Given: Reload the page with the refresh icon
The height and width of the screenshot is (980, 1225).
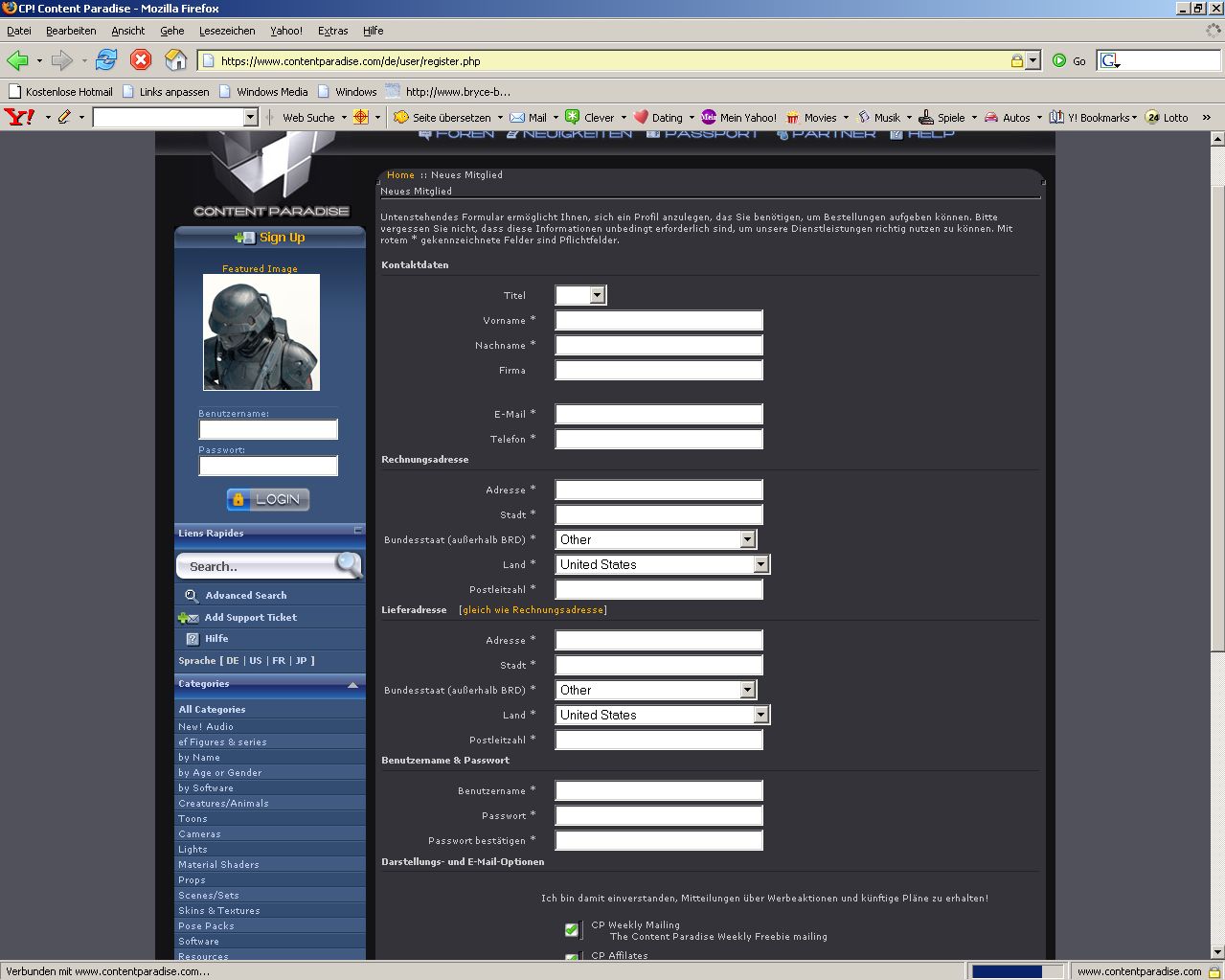Looking at the screenshot, I should [x=106, y=59].
